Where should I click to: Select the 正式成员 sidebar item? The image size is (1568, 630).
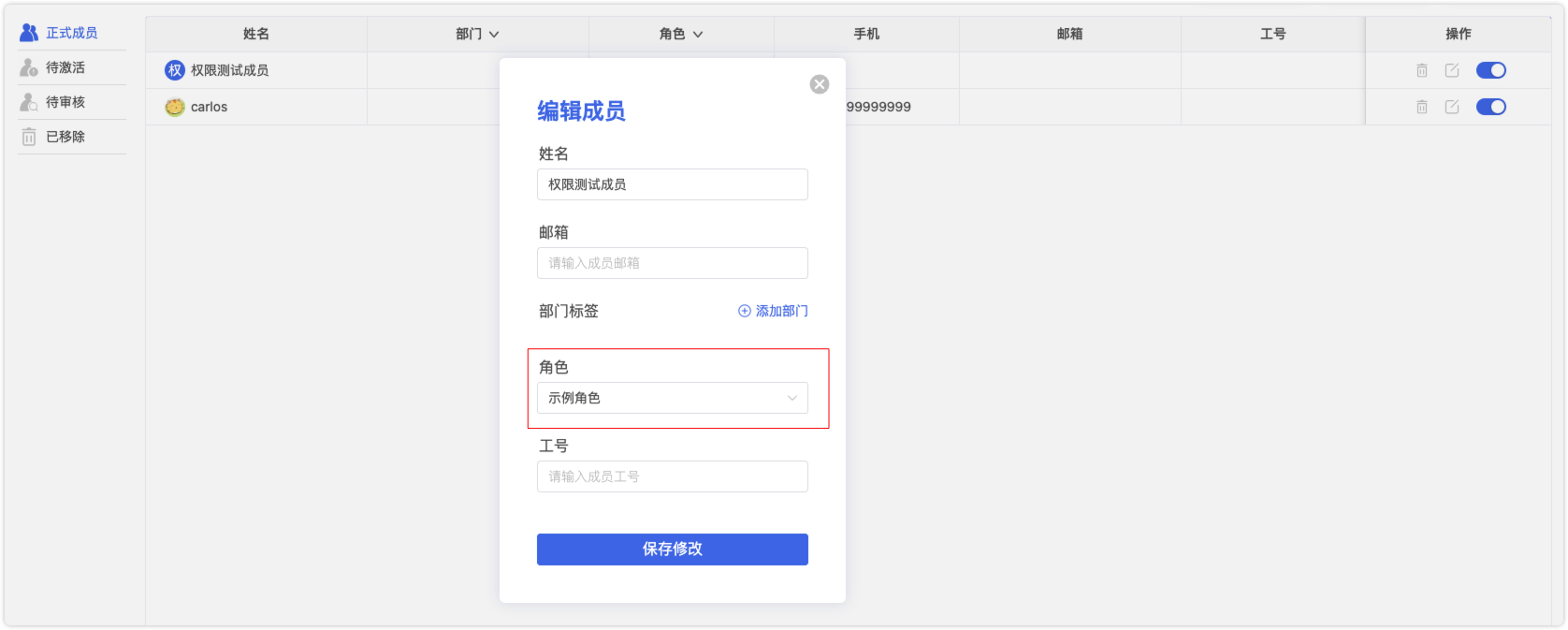pyautogui.click(x=71, y=33)
